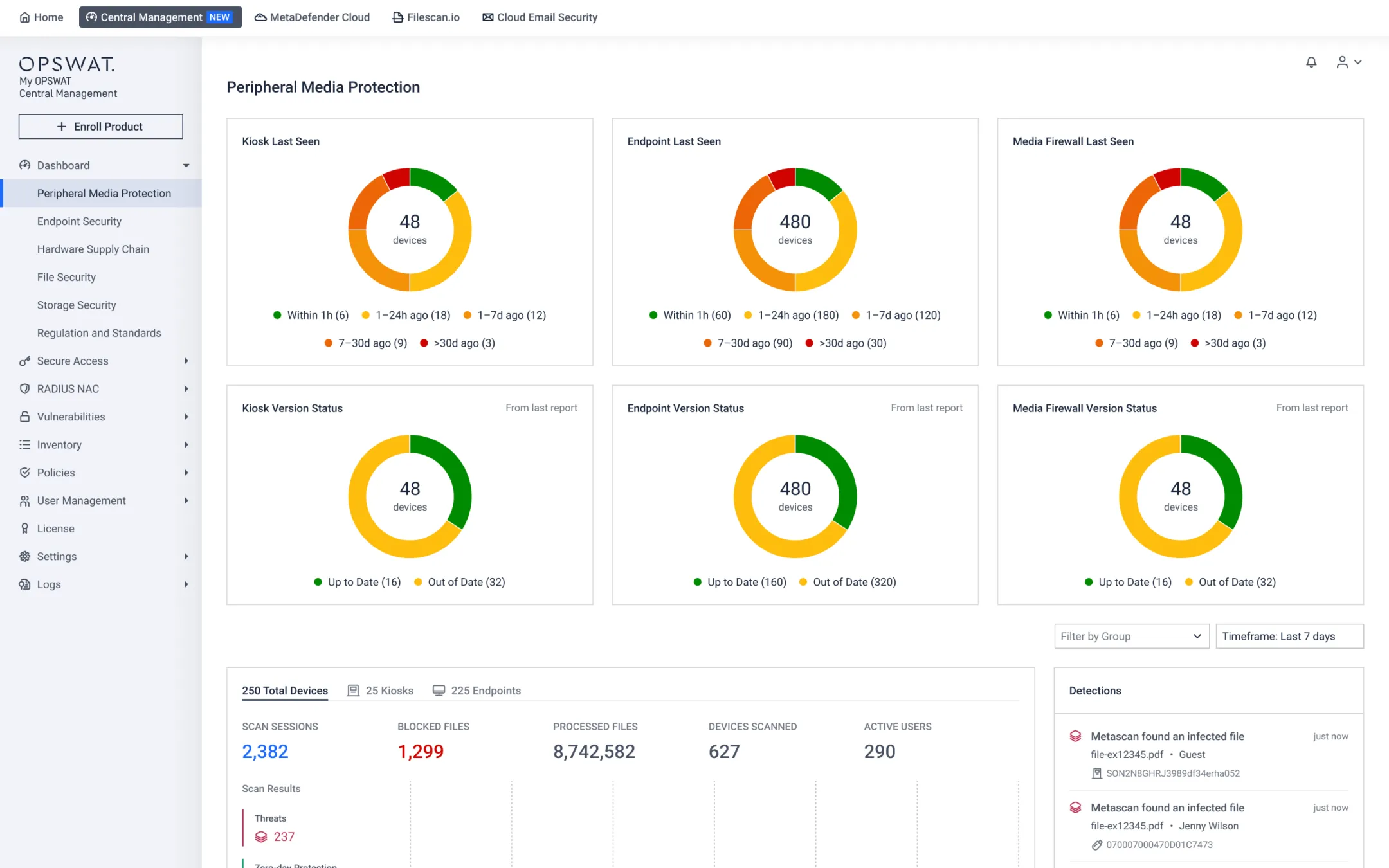Expand the Inventory submenu arrow
The image size is (1389, 868).
pyautogui.click(x=186, y=445)
